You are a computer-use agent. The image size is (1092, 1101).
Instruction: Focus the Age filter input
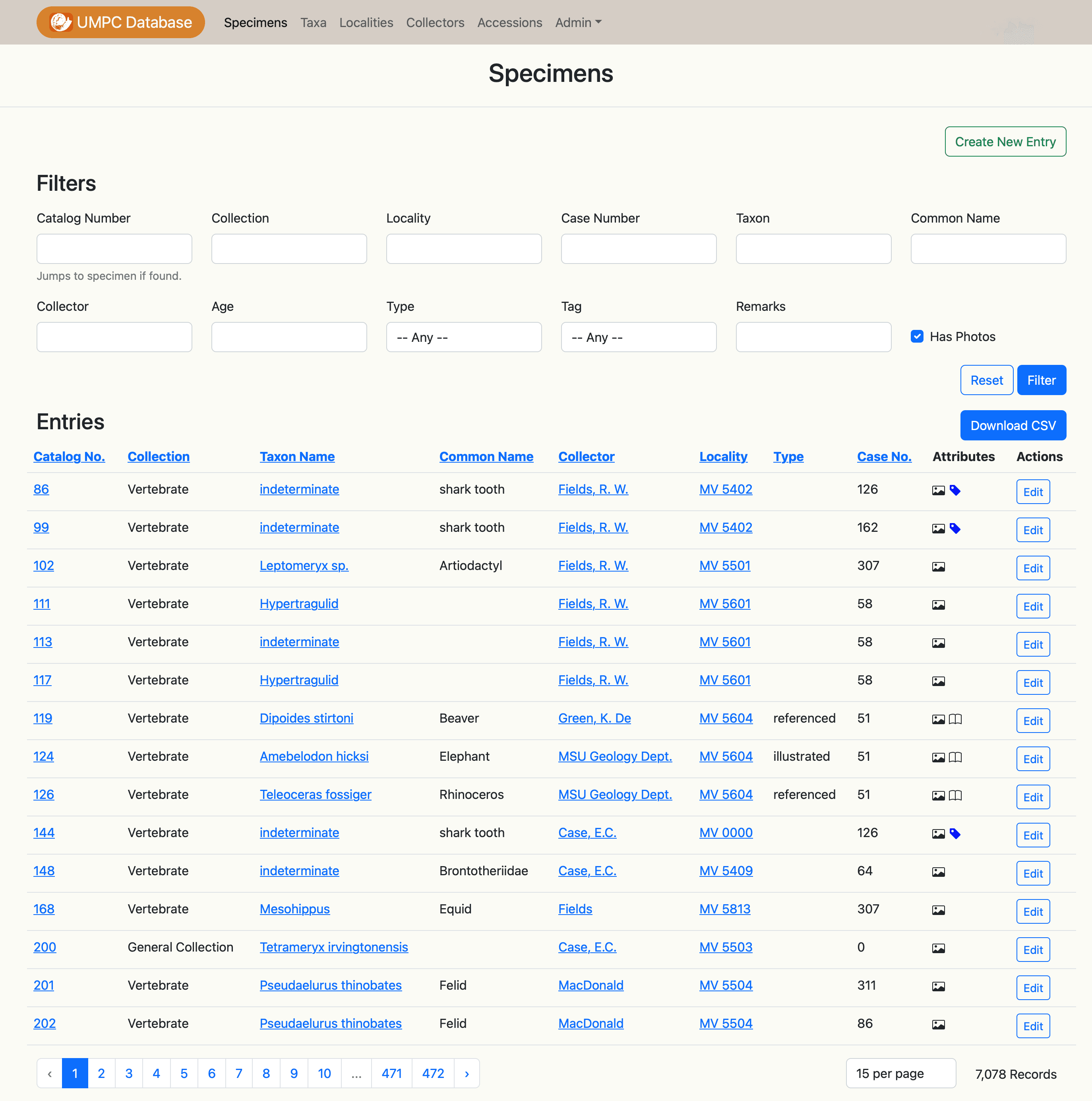click(289, 337)
